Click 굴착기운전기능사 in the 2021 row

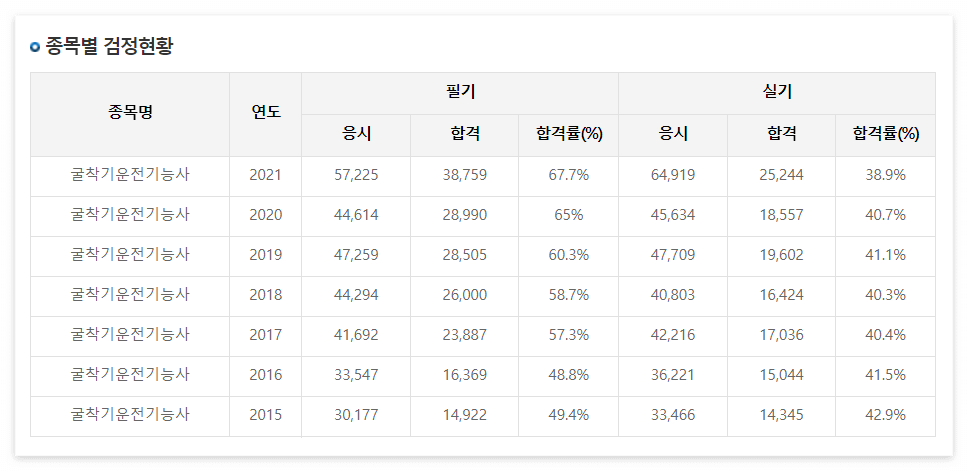130,175
